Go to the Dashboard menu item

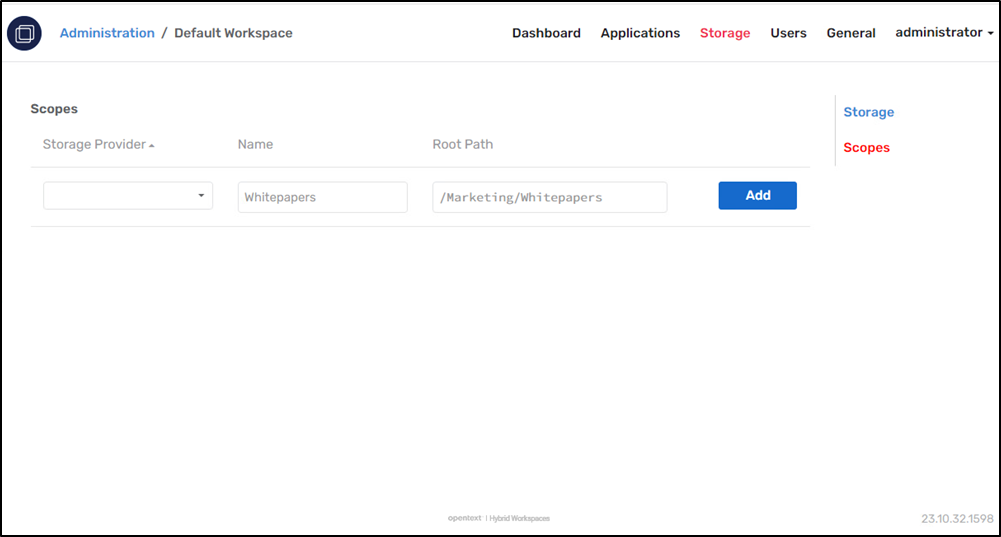tap(546, 33)
